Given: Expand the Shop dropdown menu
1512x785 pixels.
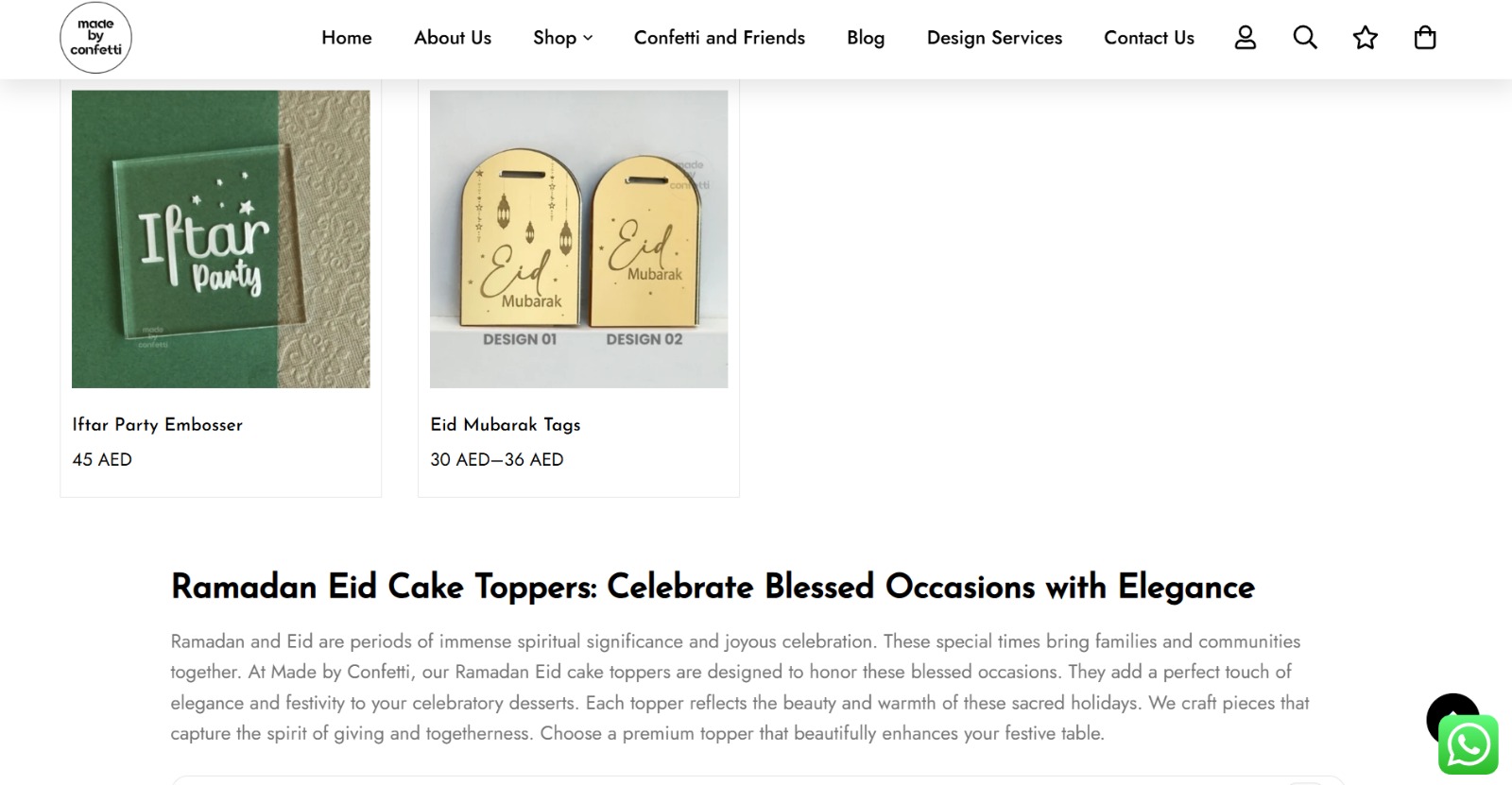Looking at the screenshot, I should (x=562, y=38).
